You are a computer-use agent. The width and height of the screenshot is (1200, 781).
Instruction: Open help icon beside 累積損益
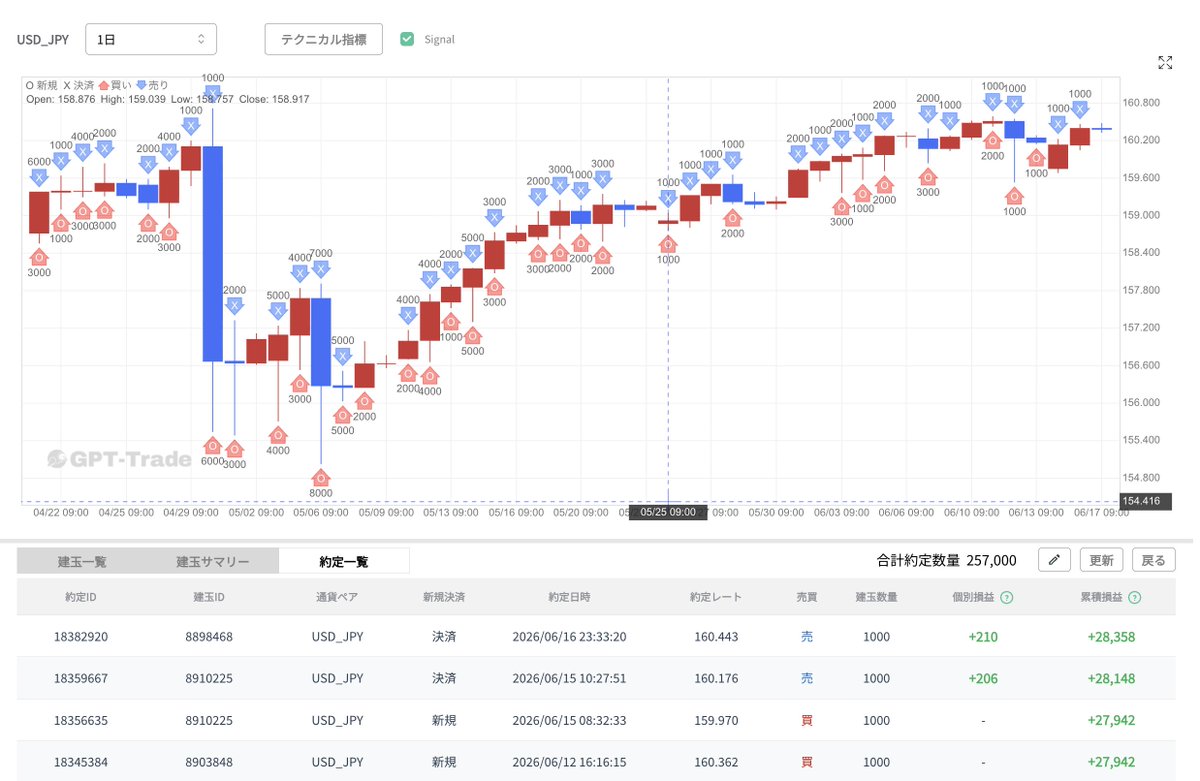1135,597
